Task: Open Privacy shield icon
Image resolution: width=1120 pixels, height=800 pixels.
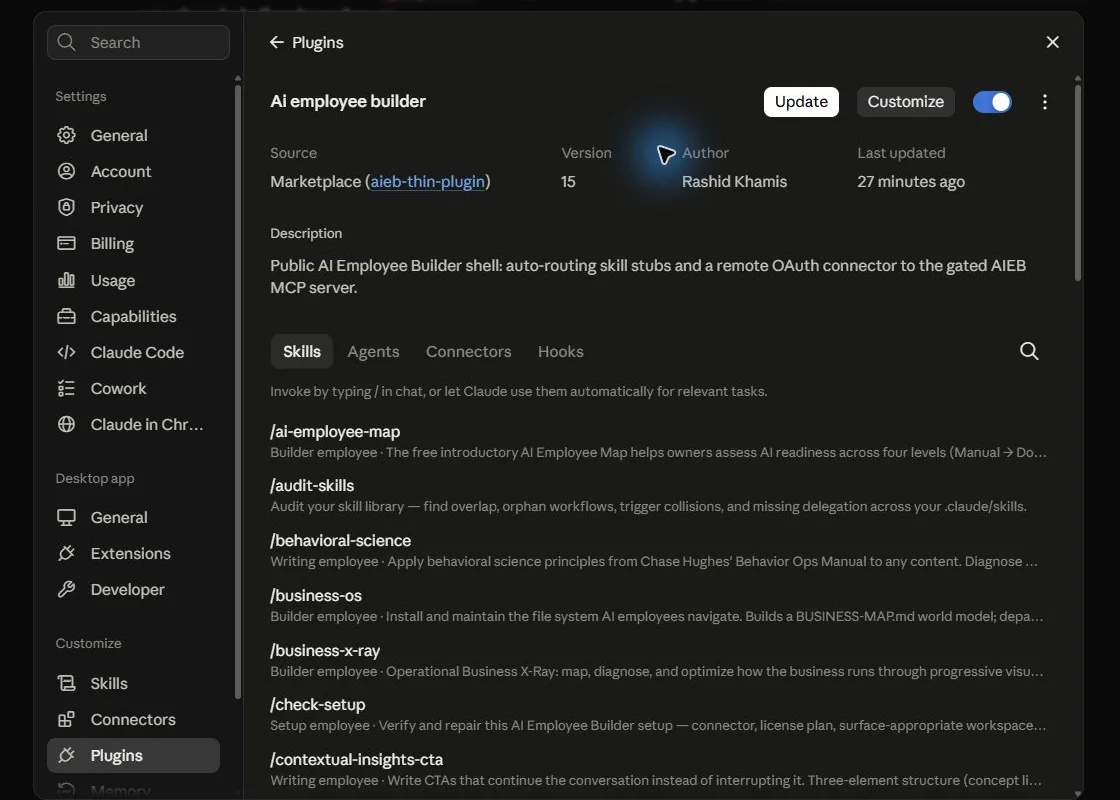Action: pos(66,207)
